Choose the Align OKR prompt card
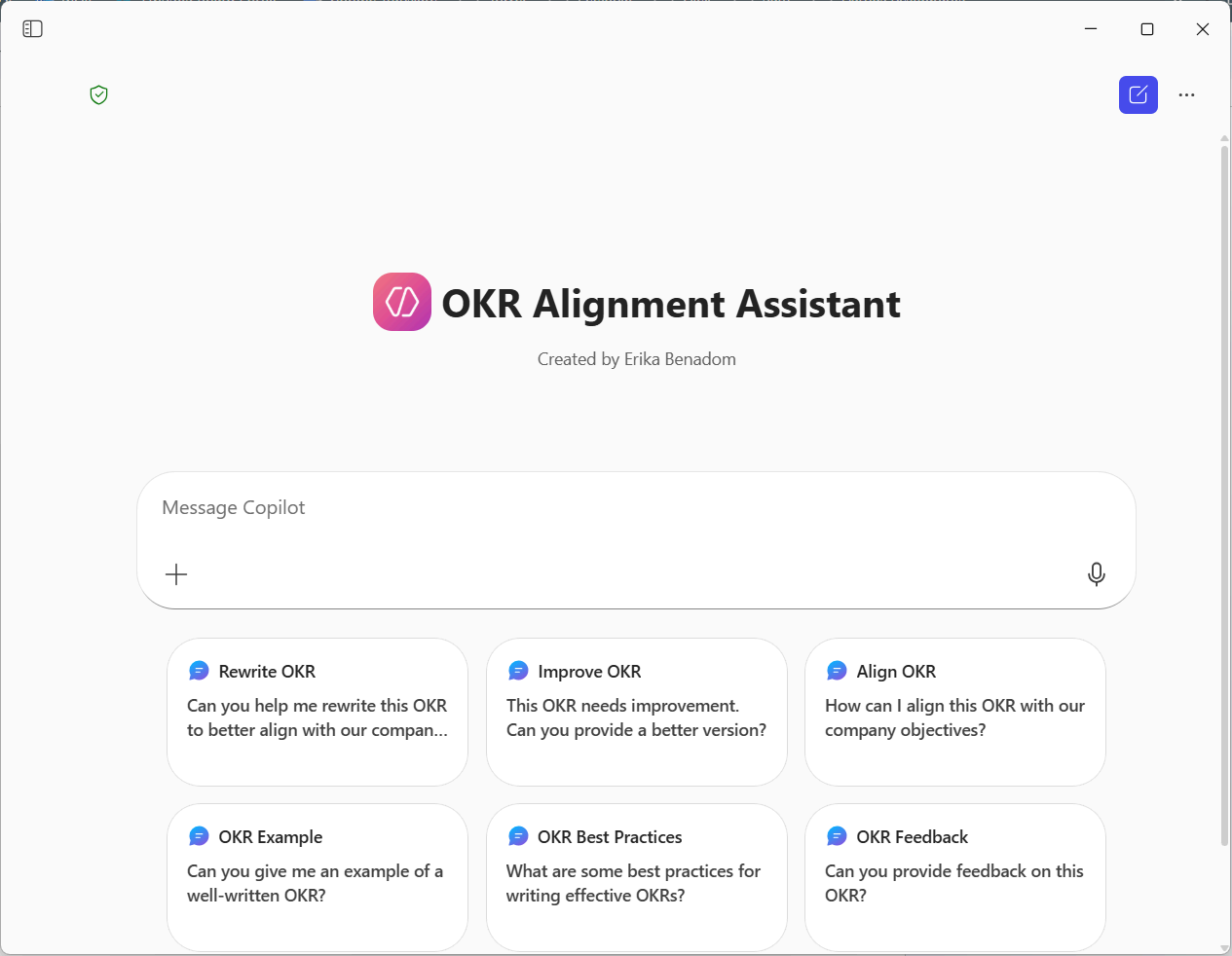The image size is (1232, 956). (x=955, y=712)
